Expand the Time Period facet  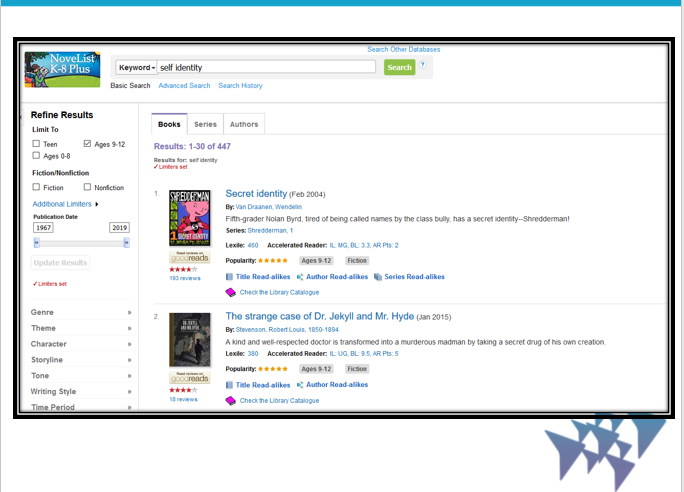point(81,407)
